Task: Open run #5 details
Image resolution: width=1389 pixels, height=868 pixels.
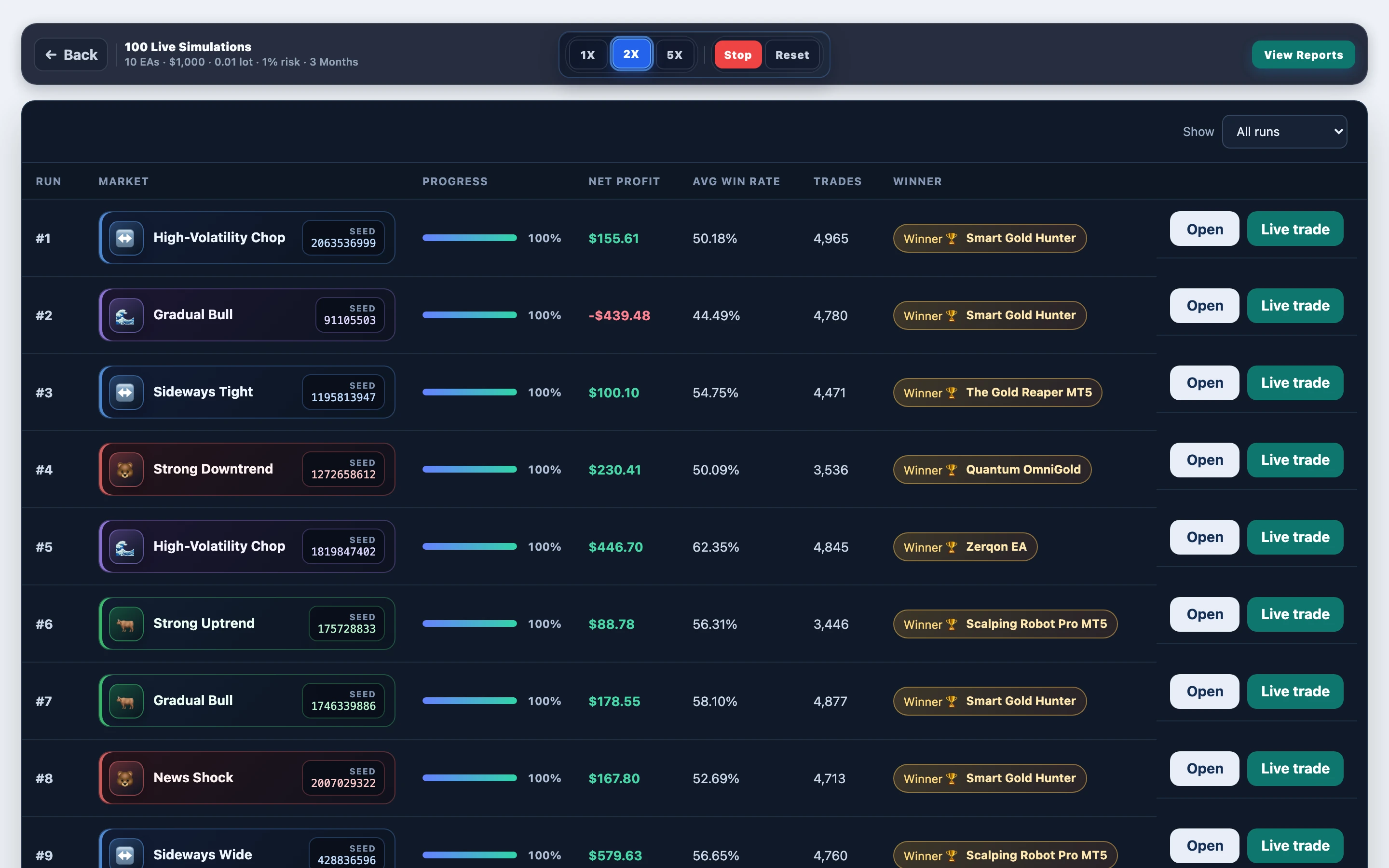Action: (1204, 537)
